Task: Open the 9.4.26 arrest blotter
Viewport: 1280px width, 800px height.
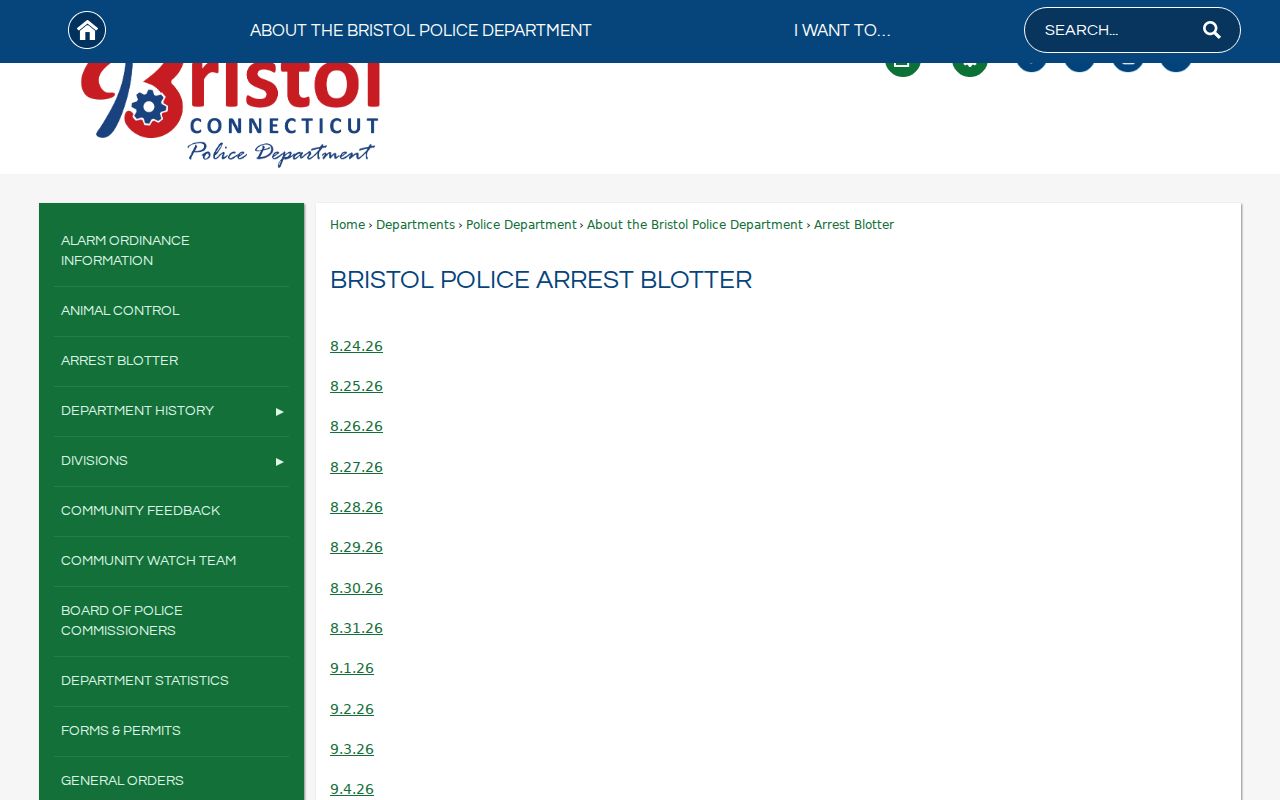Action: coord(352,790)
